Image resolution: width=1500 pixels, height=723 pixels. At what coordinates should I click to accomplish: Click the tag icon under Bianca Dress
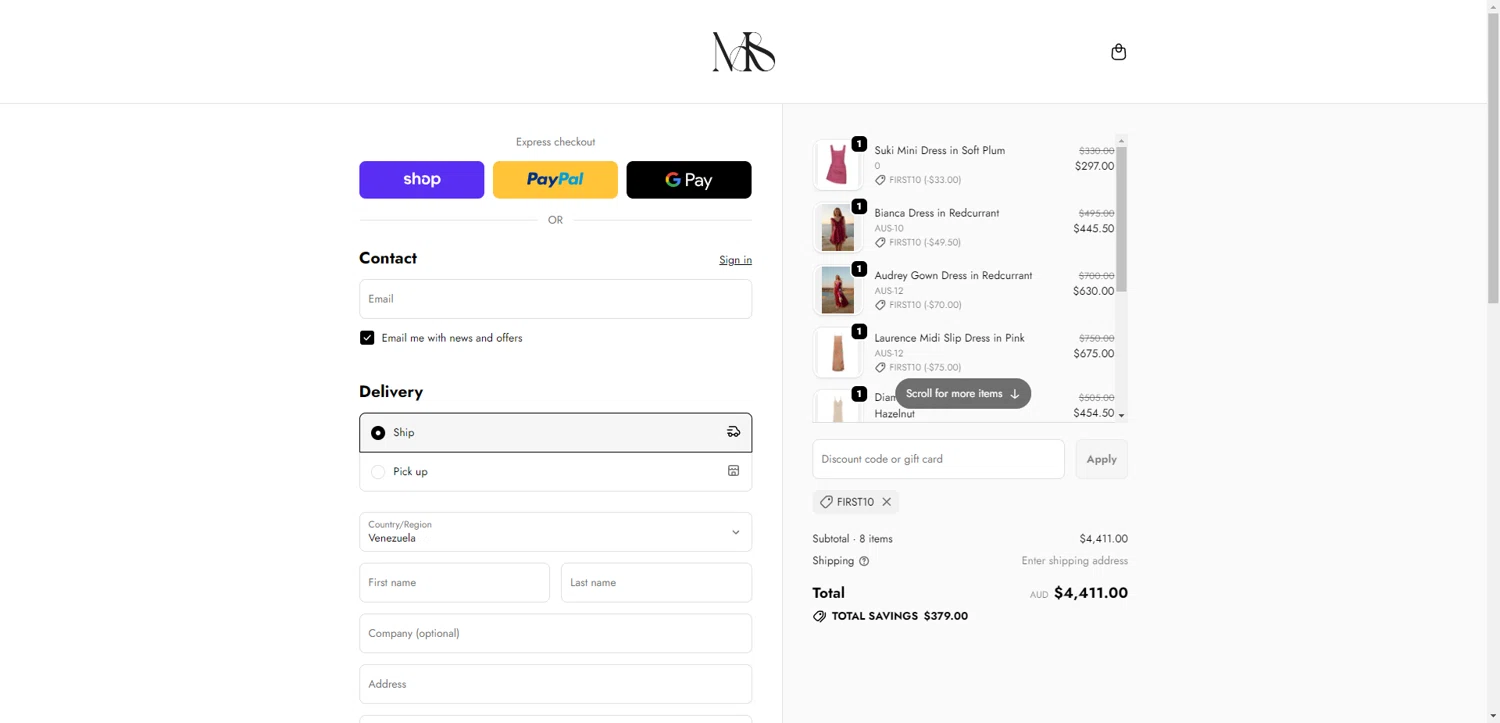pos(880,242)
